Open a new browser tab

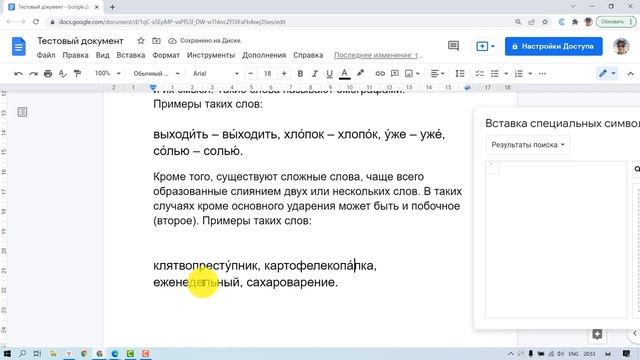tap(112, 7)
